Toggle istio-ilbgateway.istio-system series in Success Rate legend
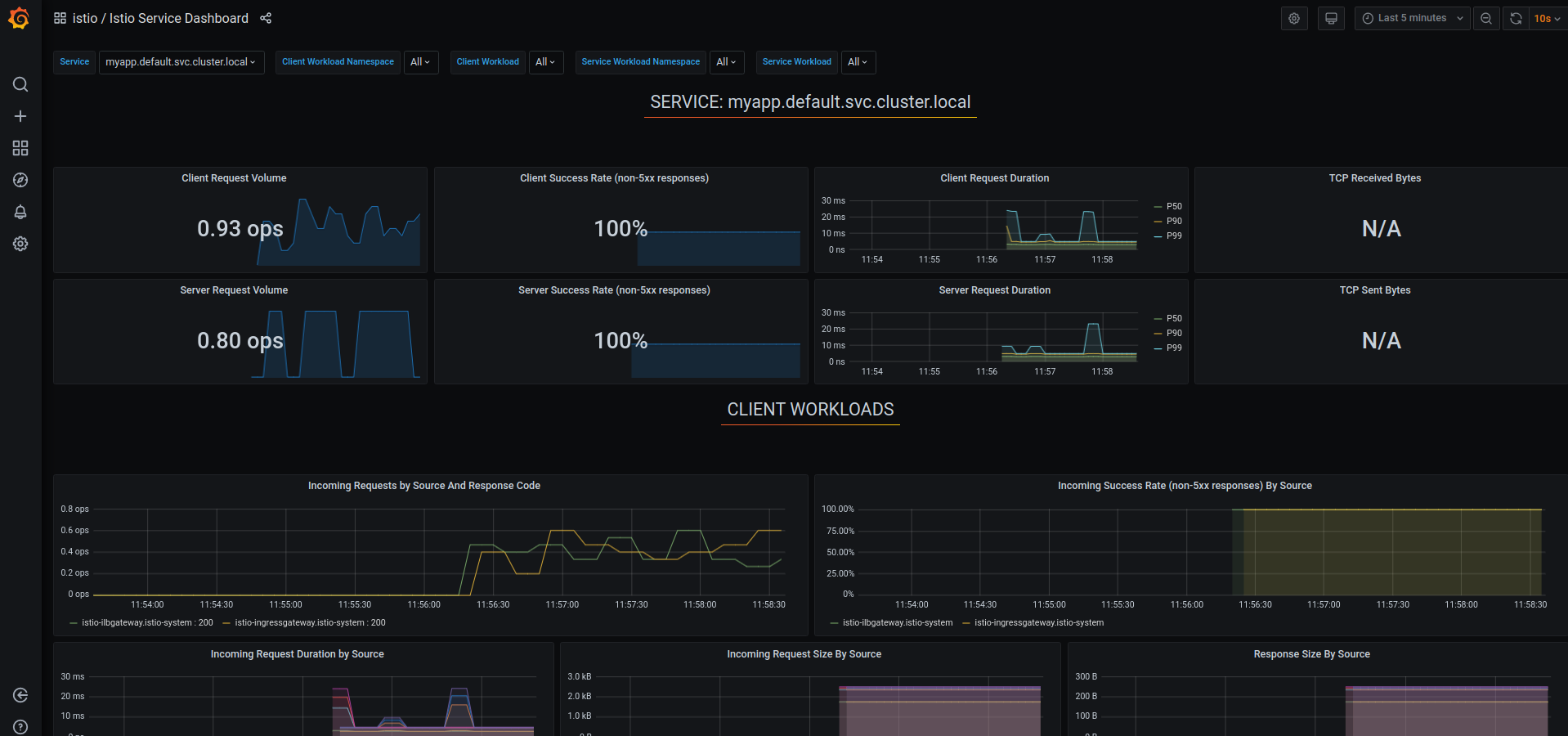The width and height of the screenshot is (1568, 736). (898, 623)
